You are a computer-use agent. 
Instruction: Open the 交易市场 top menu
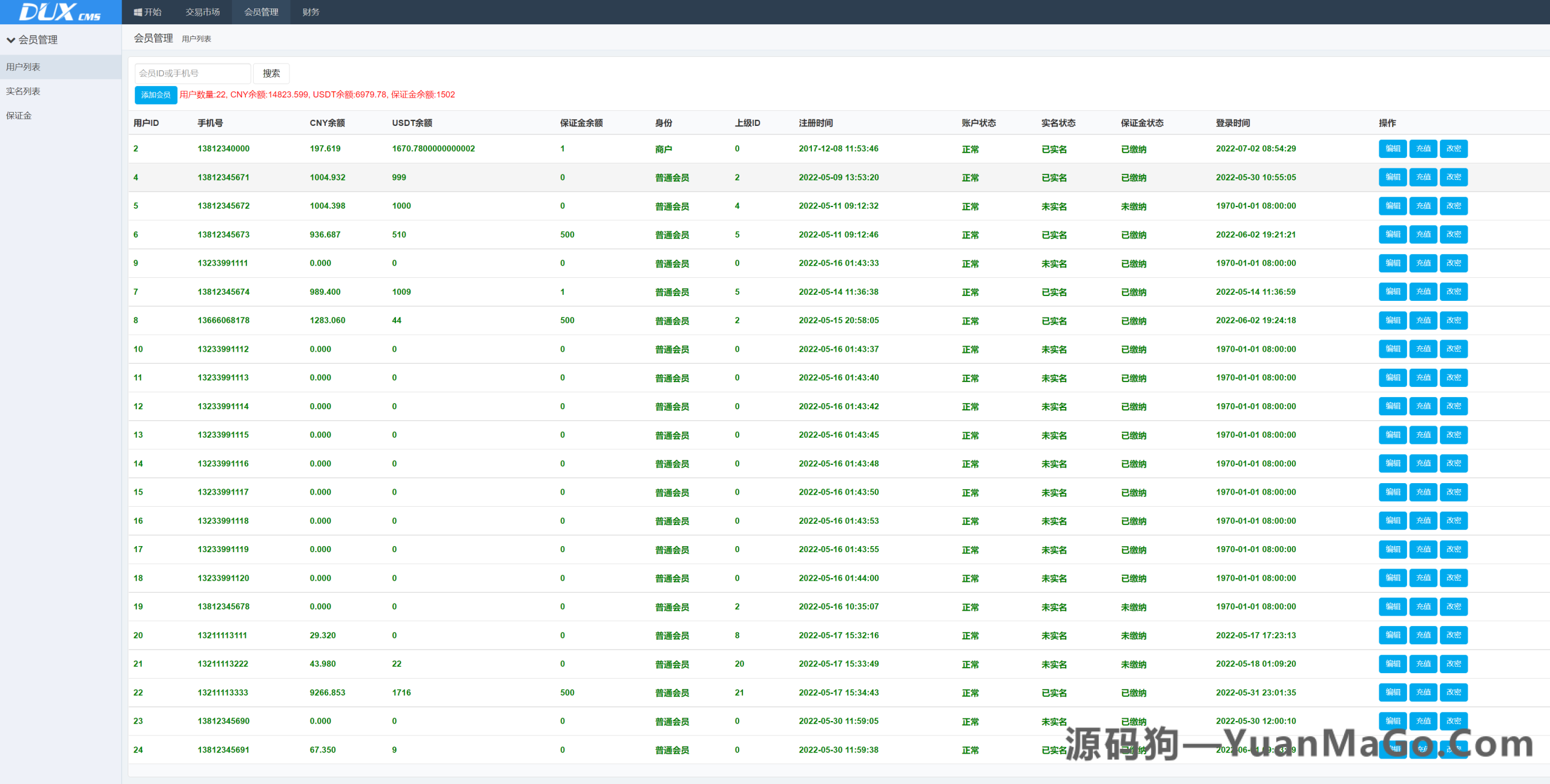click(x=202, y=12)
